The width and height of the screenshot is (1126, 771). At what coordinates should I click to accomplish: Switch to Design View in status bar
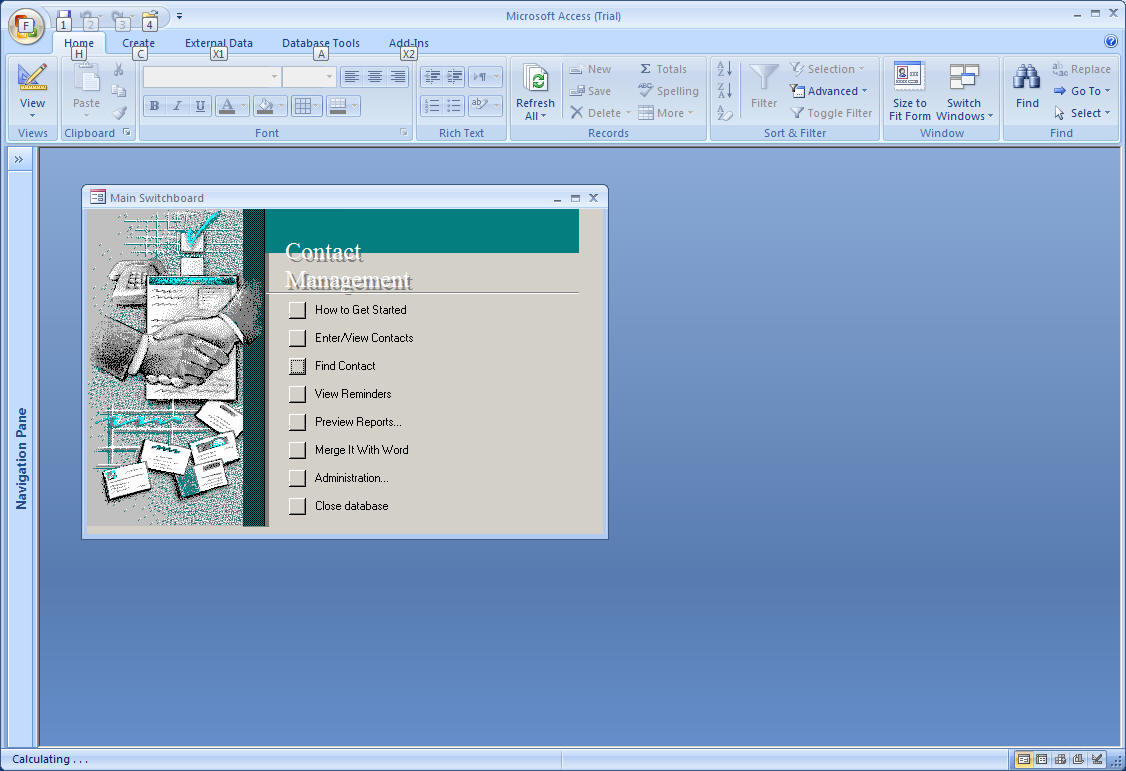1097,759
